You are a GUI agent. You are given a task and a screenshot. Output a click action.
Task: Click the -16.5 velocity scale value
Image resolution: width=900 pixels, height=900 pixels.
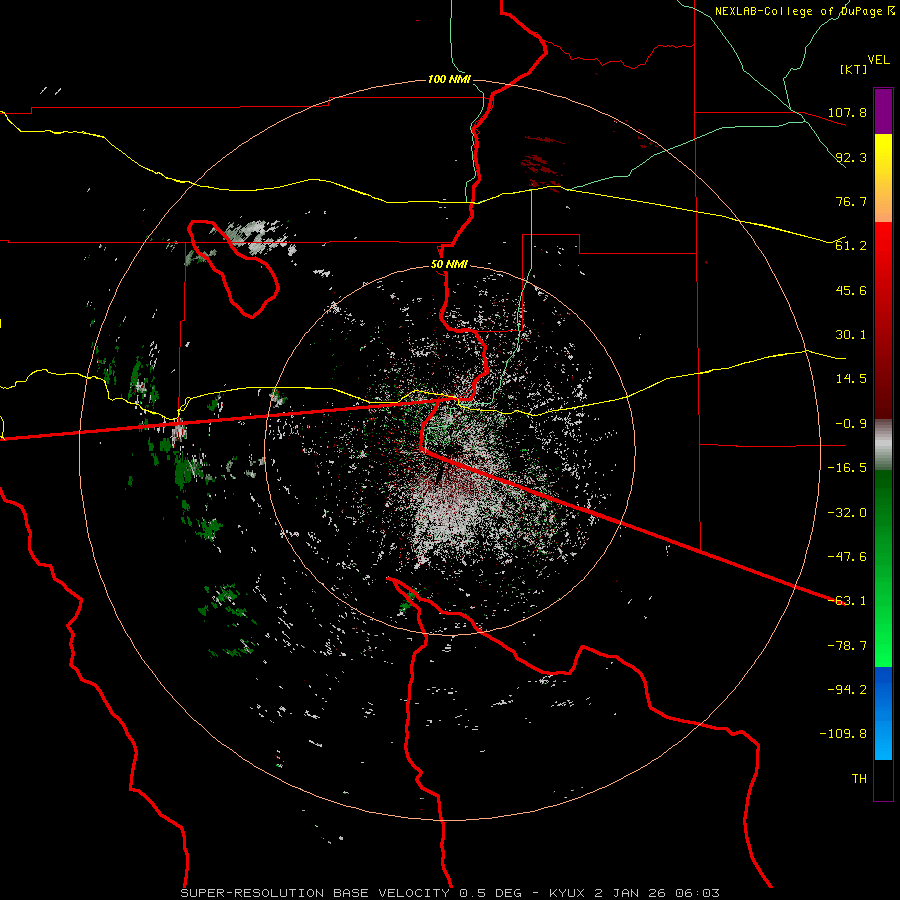[x=847, y=468]
